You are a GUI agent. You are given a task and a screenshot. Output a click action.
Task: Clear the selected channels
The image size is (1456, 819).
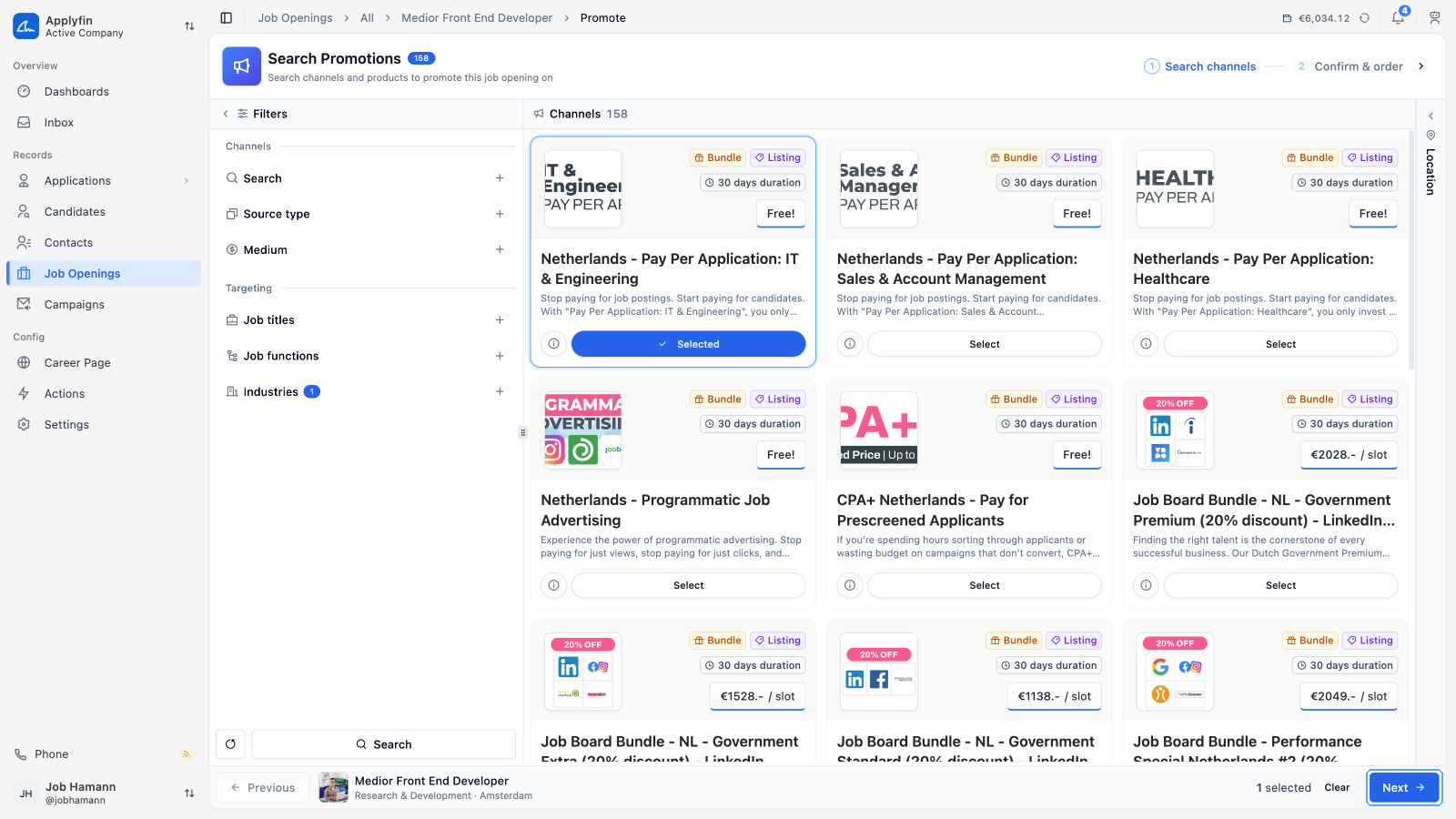point(1337,788)
